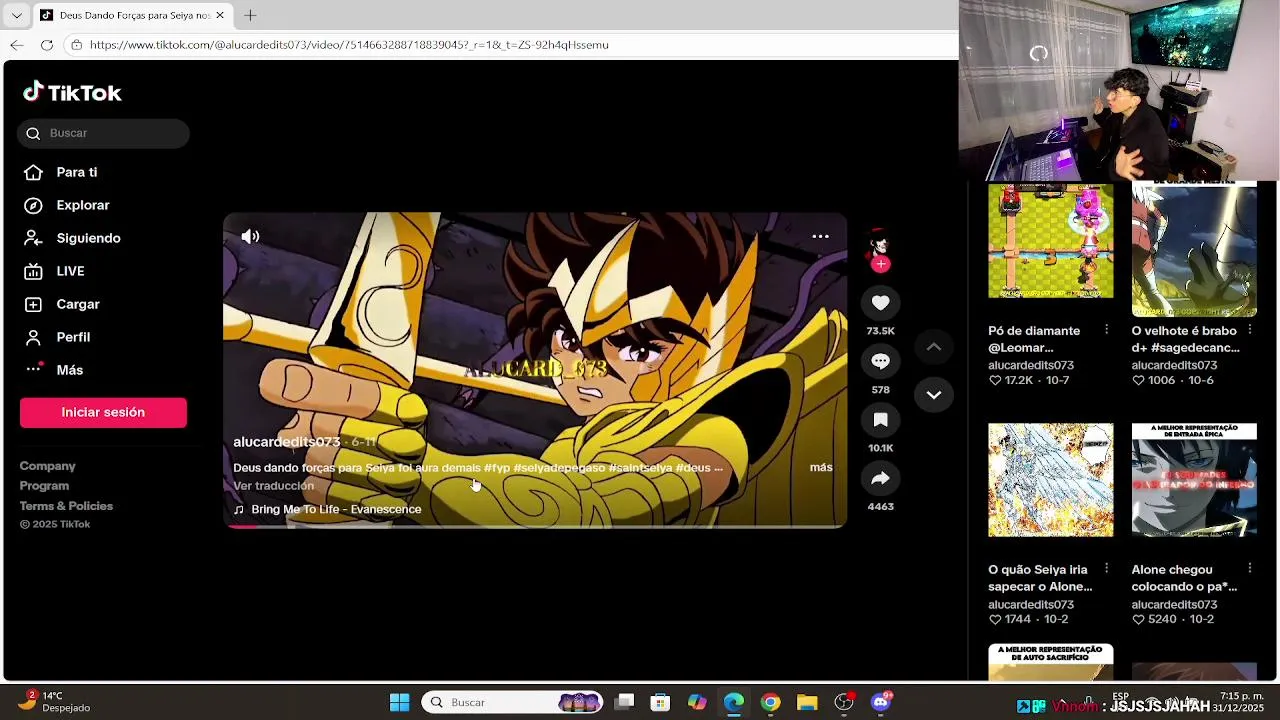
Task: Click the TikTok logo
Action: click(72, 92)
